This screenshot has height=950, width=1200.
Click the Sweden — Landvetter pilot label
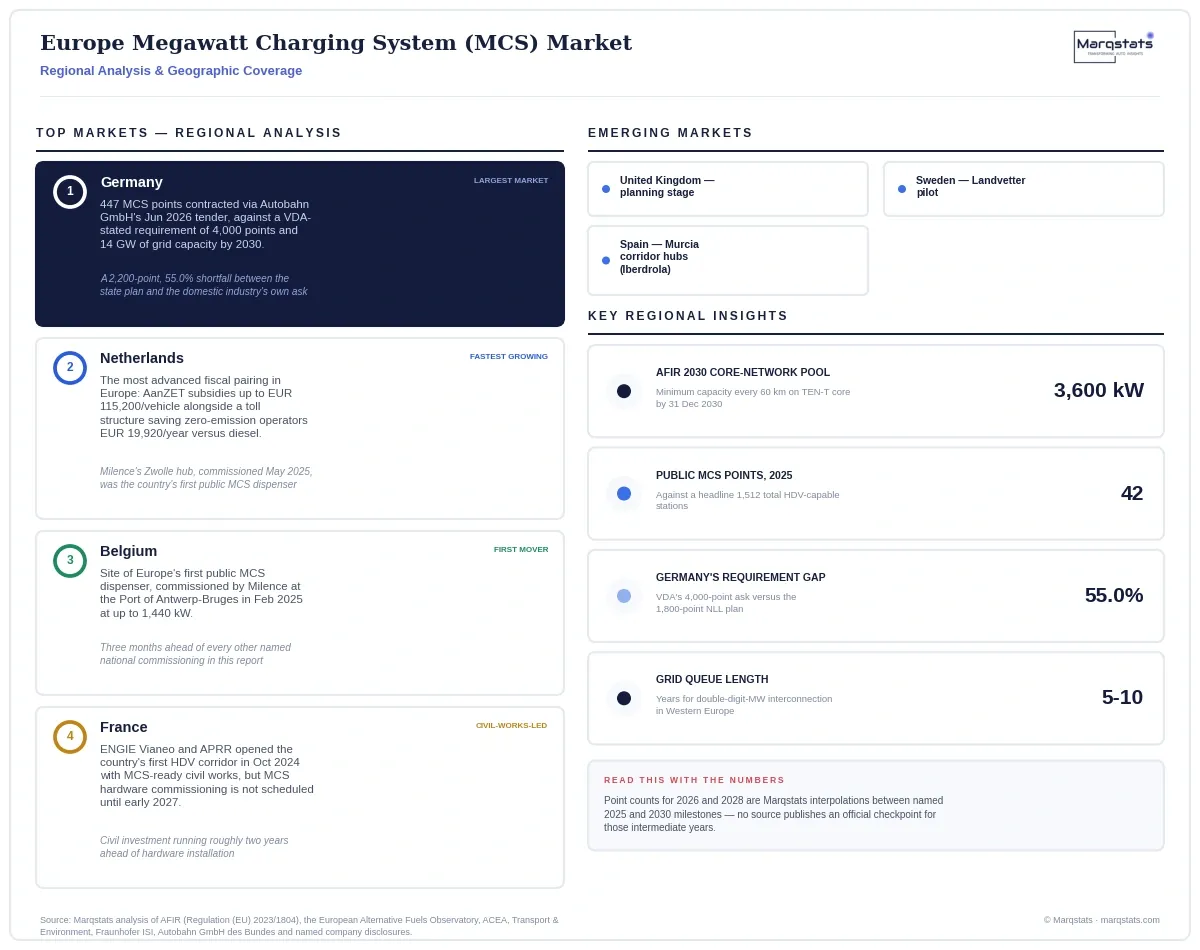pyautogui.click(x=971, y=186)
